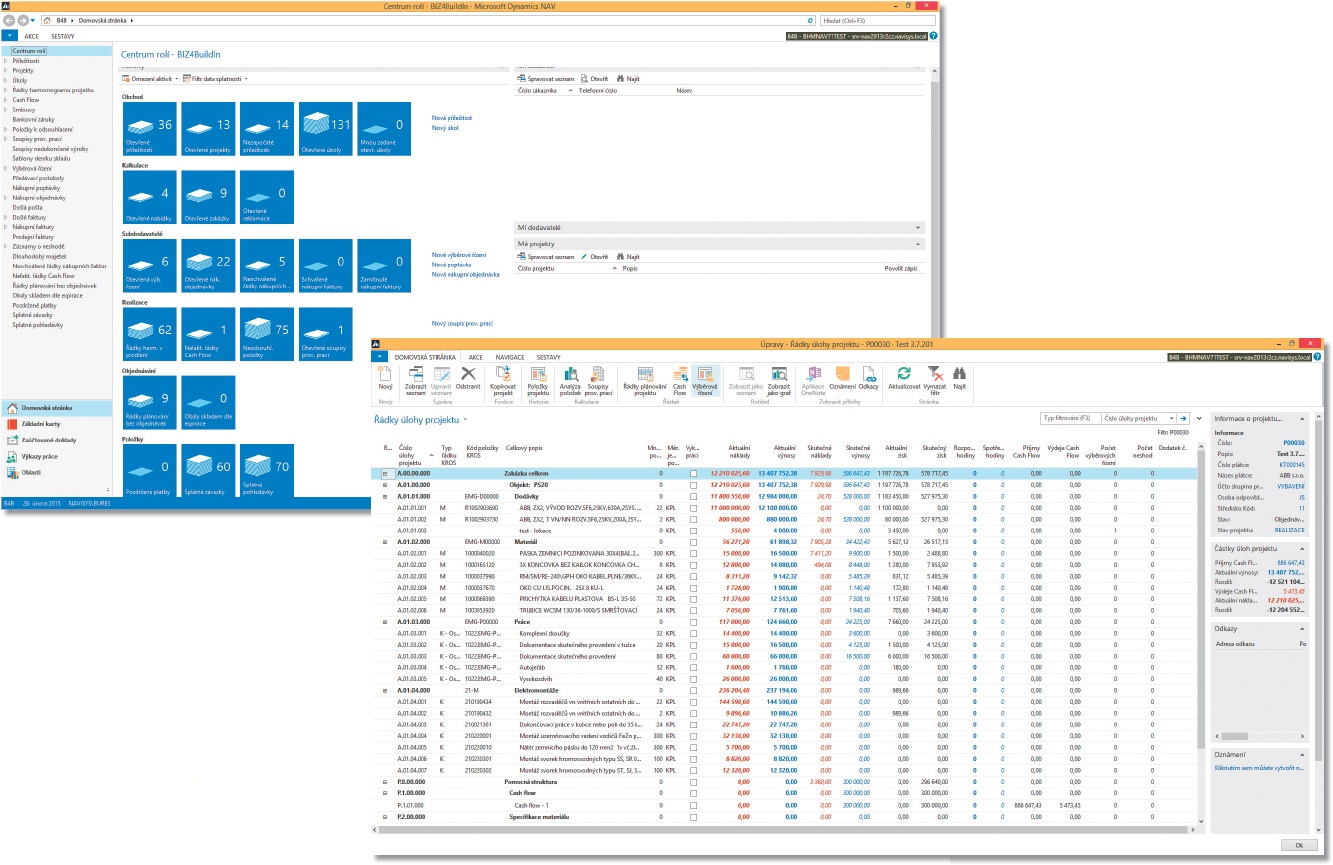Open Výběrová řízení ribbon icon
Image resolution: width=1333 pixels, height=865 pixels.
705,379
